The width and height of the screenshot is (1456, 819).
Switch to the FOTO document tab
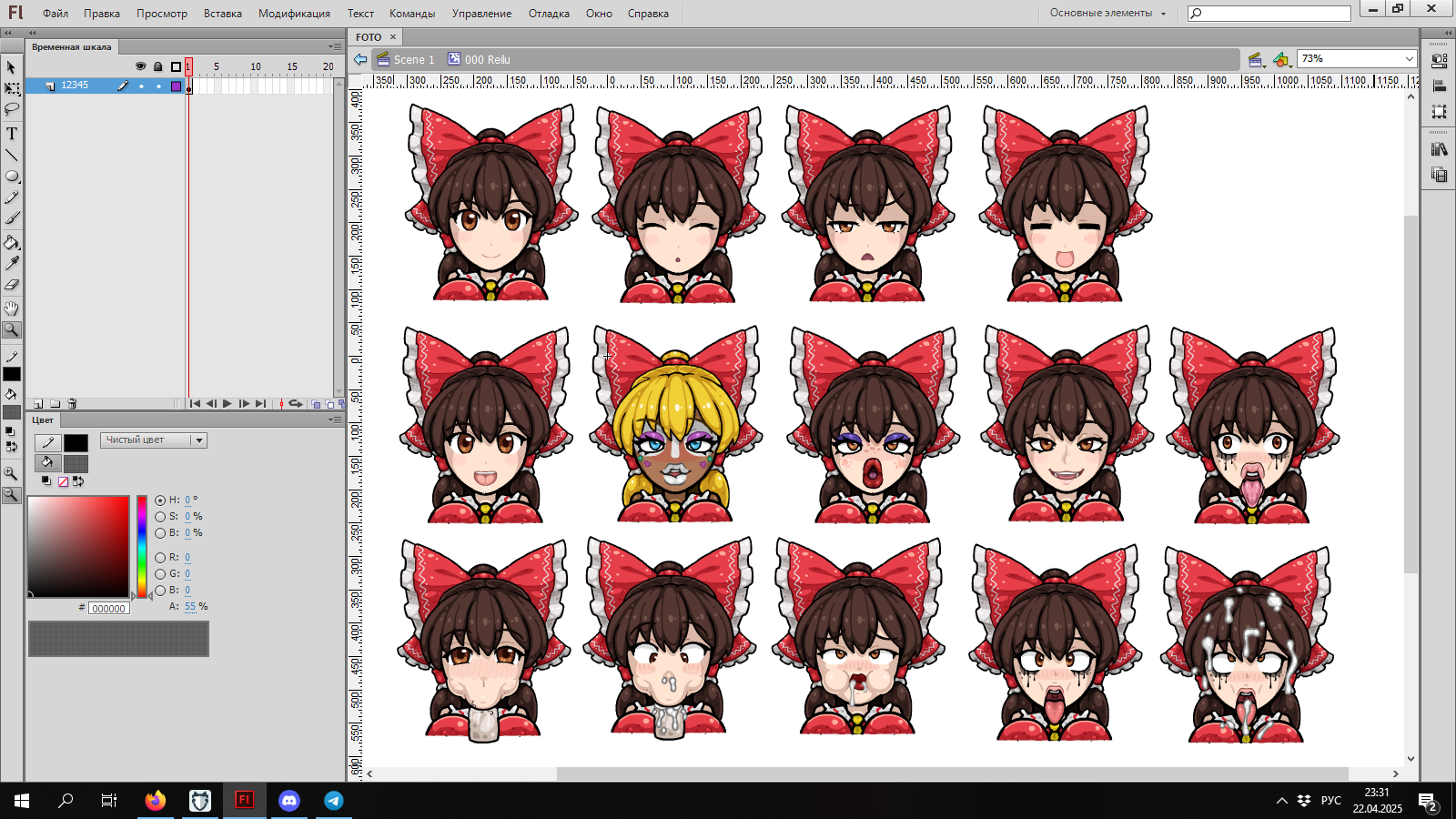(x=369, y=37)
